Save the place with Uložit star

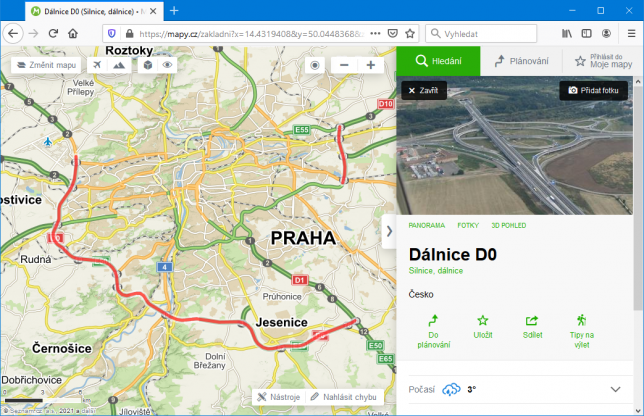point(482,327)
